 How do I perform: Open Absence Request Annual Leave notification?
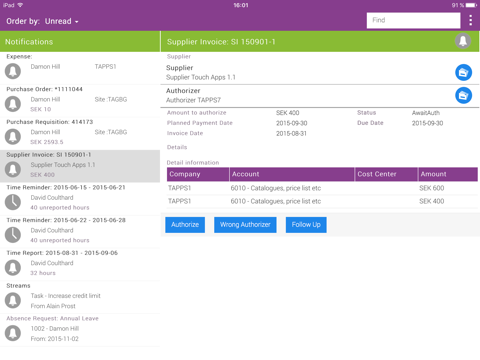point(80,330)
